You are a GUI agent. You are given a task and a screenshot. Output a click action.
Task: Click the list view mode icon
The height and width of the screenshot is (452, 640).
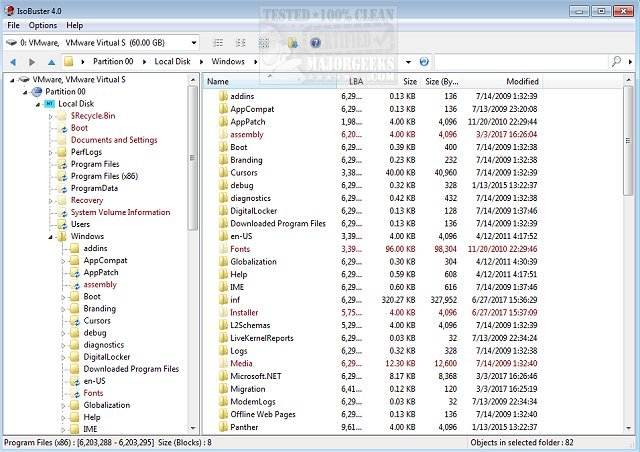(x=218, y=43)
